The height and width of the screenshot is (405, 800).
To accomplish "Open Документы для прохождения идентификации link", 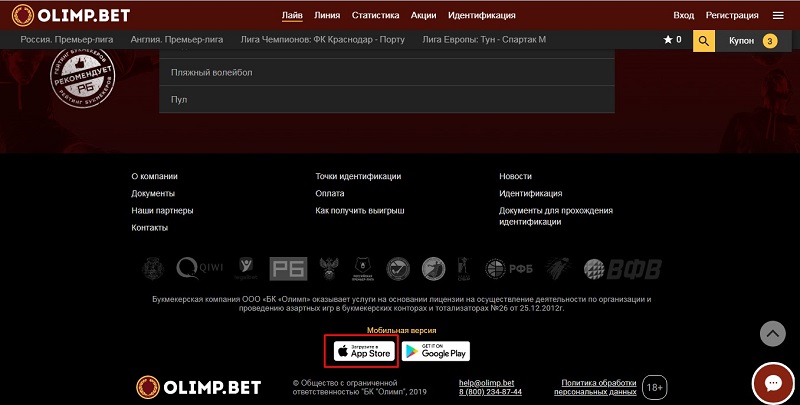I will tap(556, 216).
